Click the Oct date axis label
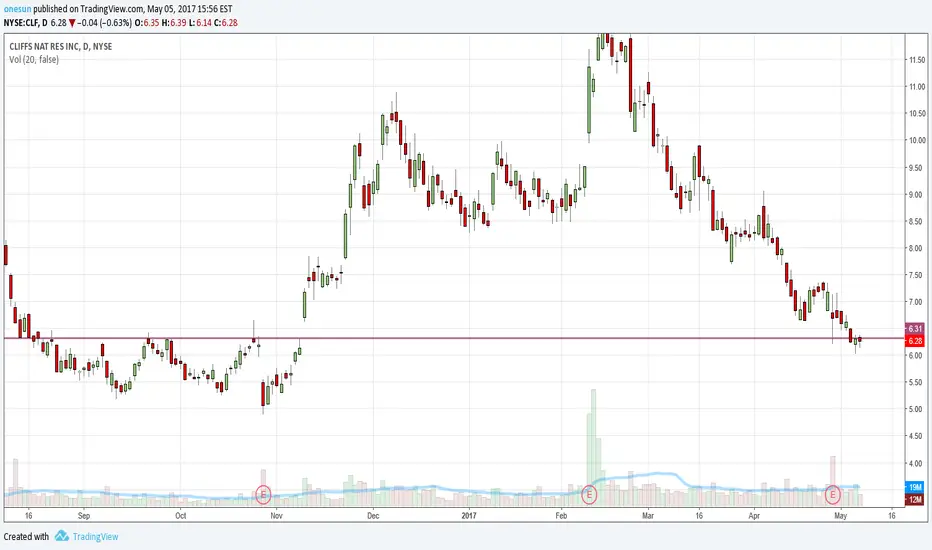 tap(181, 516)
